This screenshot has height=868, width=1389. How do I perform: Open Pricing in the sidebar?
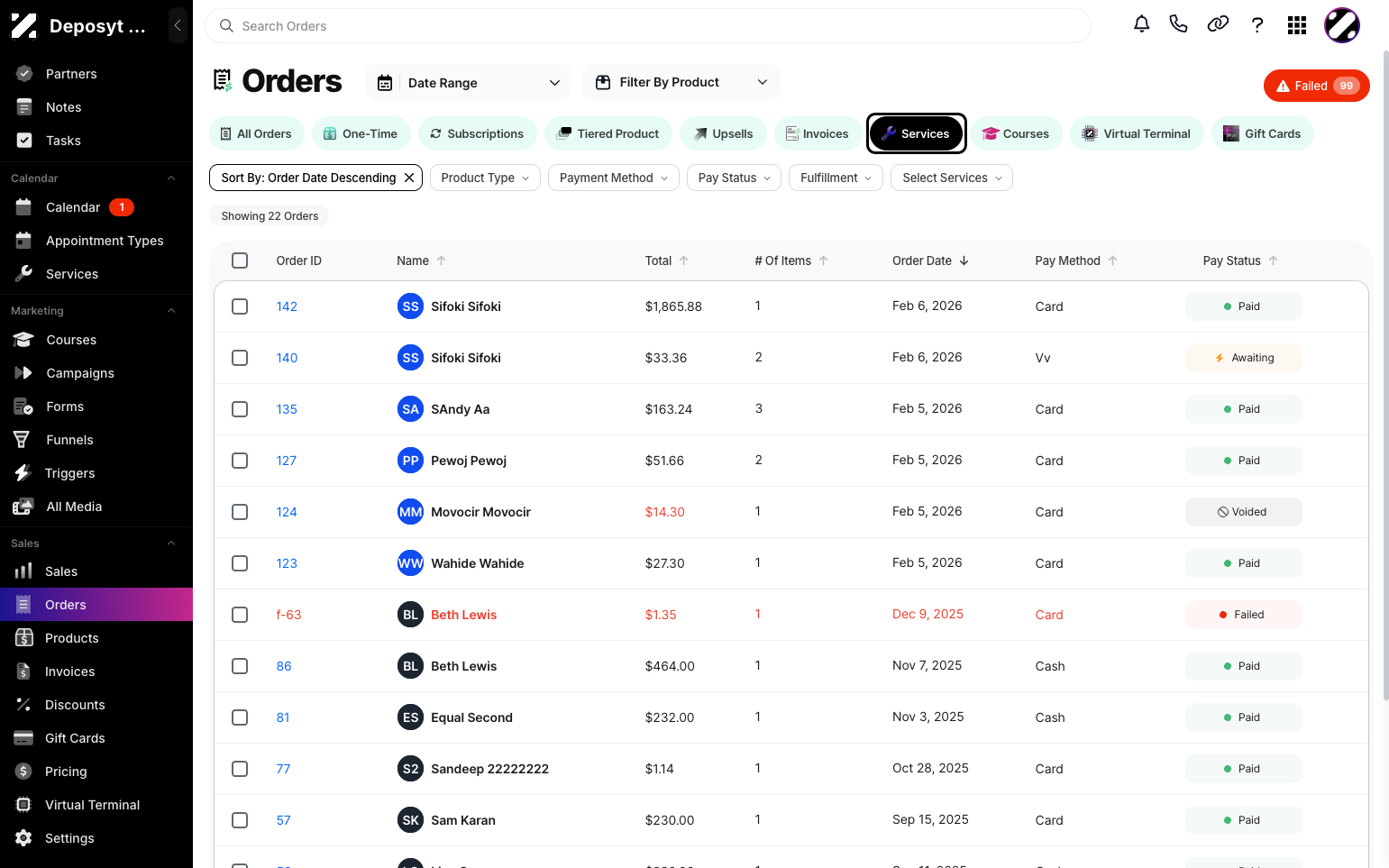(x=96, y=772)
